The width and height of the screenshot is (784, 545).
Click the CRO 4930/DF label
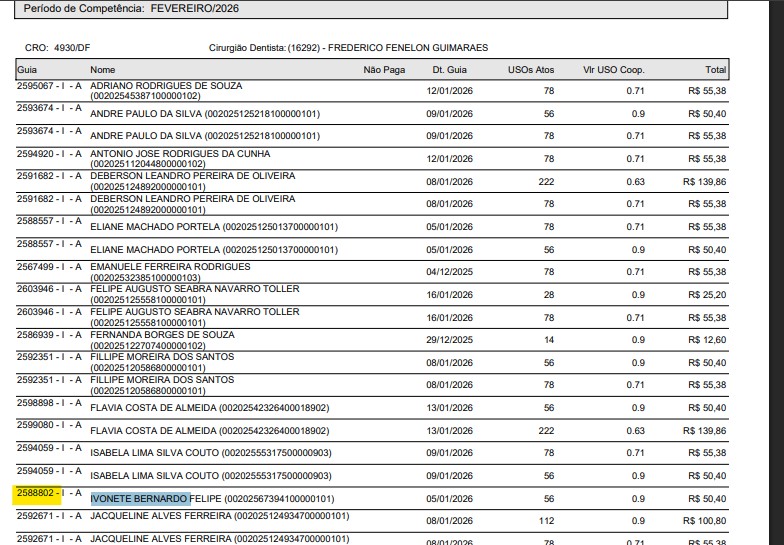[58, 48]
